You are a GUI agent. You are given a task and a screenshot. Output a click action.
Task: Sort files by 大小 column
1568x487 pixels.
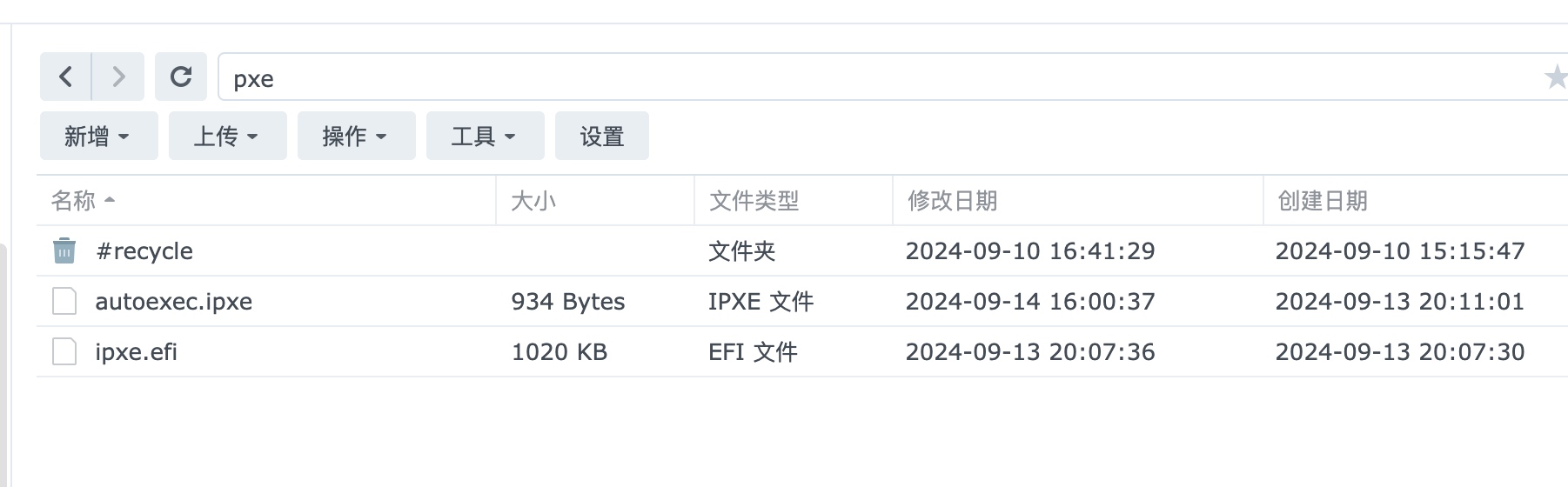595,201
